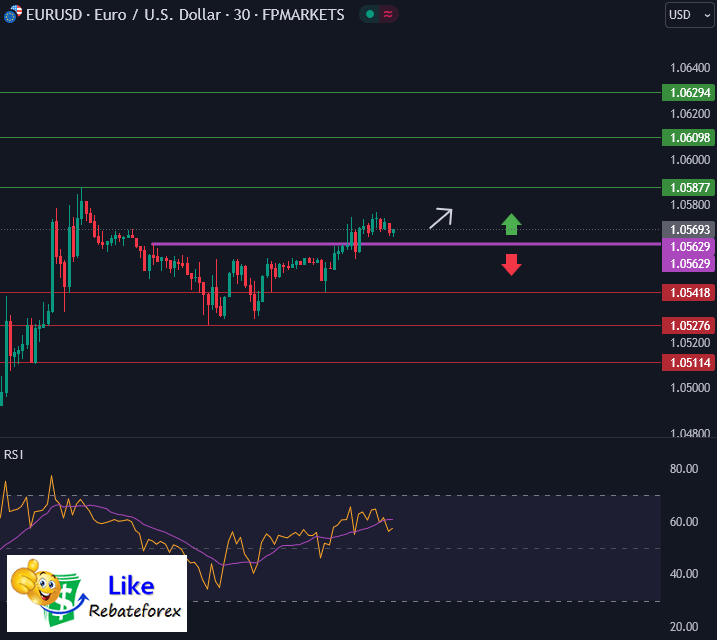717x640 pixels.
Task: Click the EURUSD Euro / U.S. Dollar title
Action: (185, 15)
